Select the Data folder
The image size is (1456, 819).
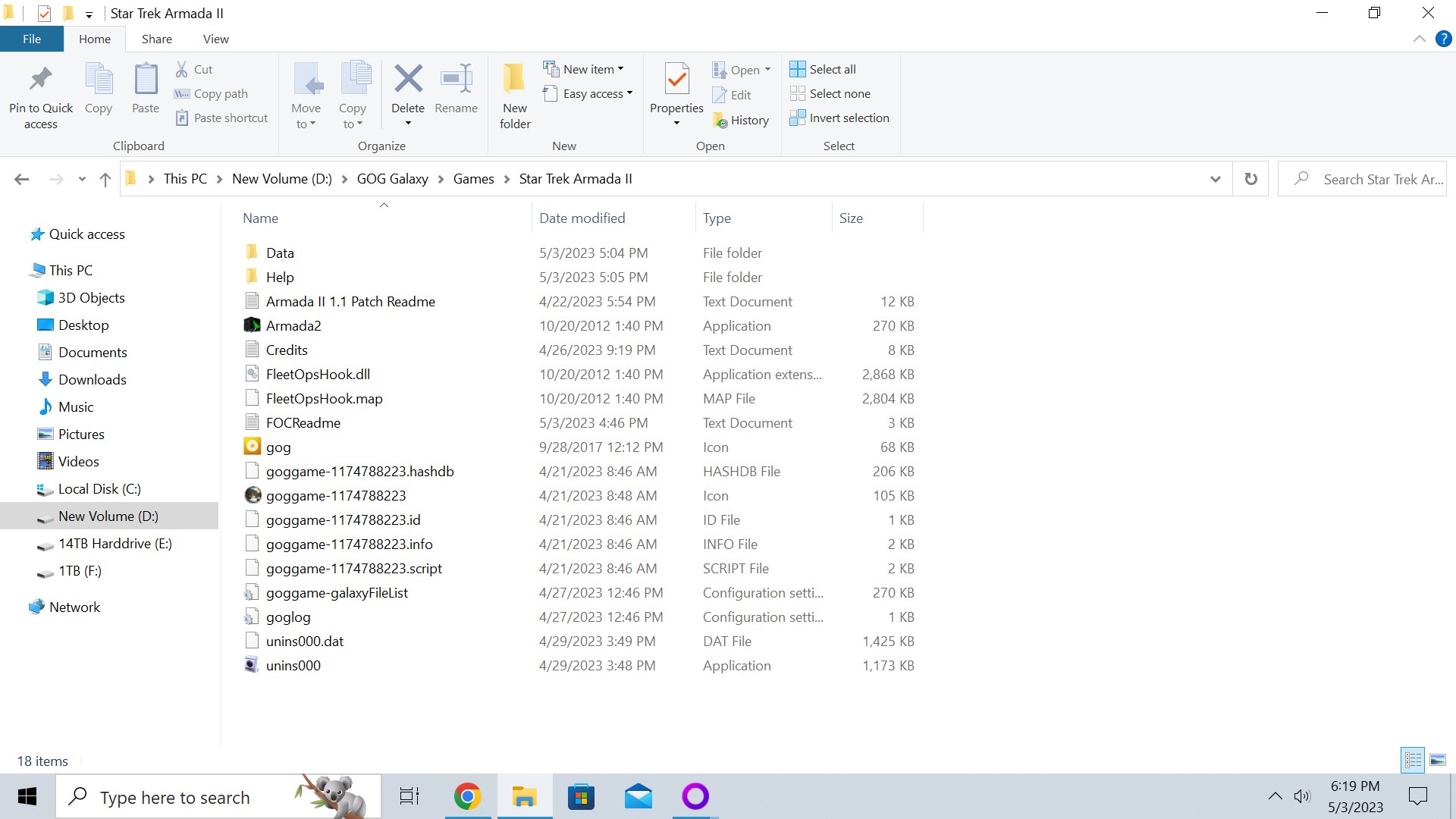point(269,253)
